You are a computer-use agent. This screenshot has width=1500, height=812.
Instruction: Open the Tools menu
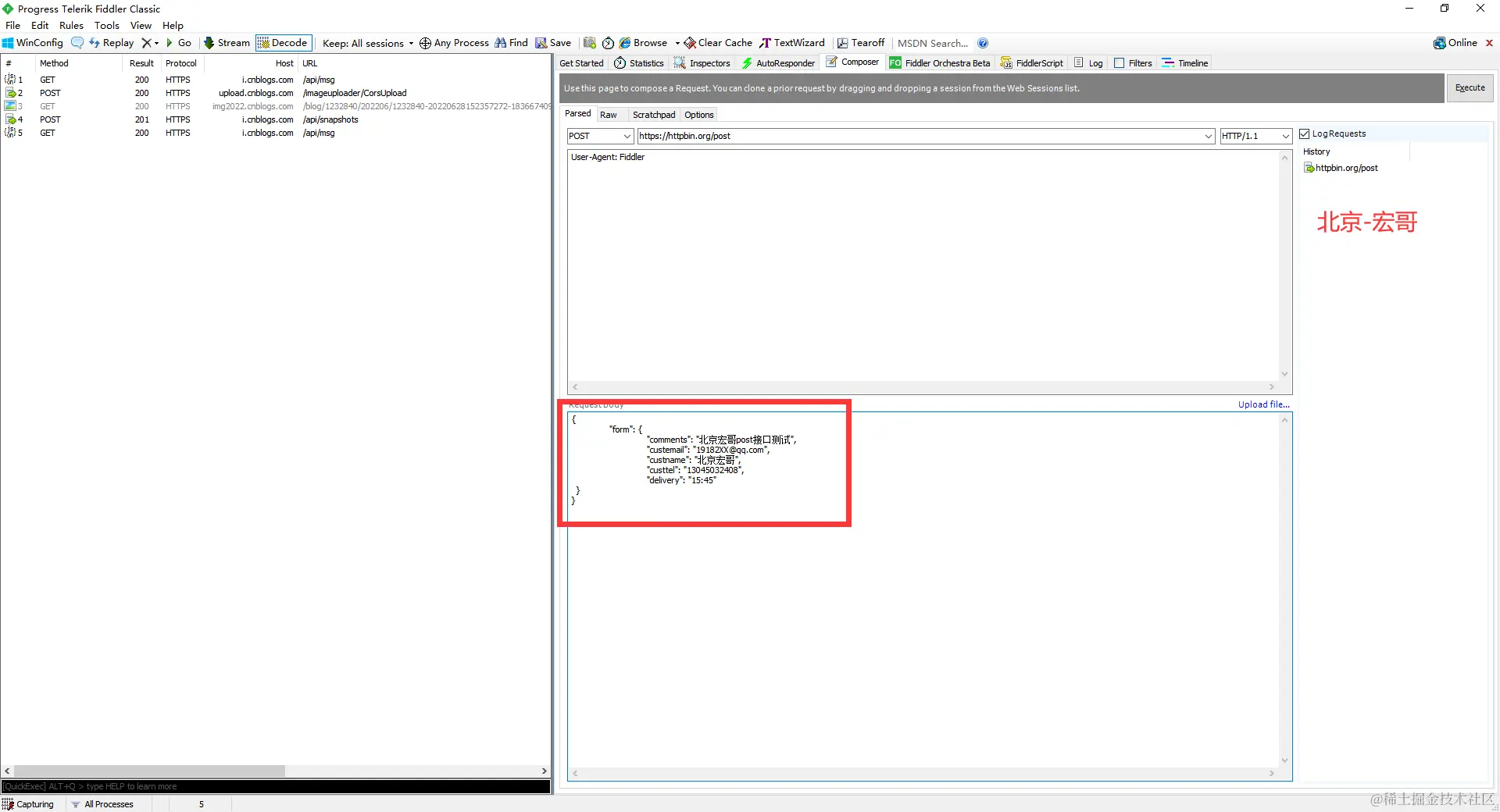[x=107, y=25]
